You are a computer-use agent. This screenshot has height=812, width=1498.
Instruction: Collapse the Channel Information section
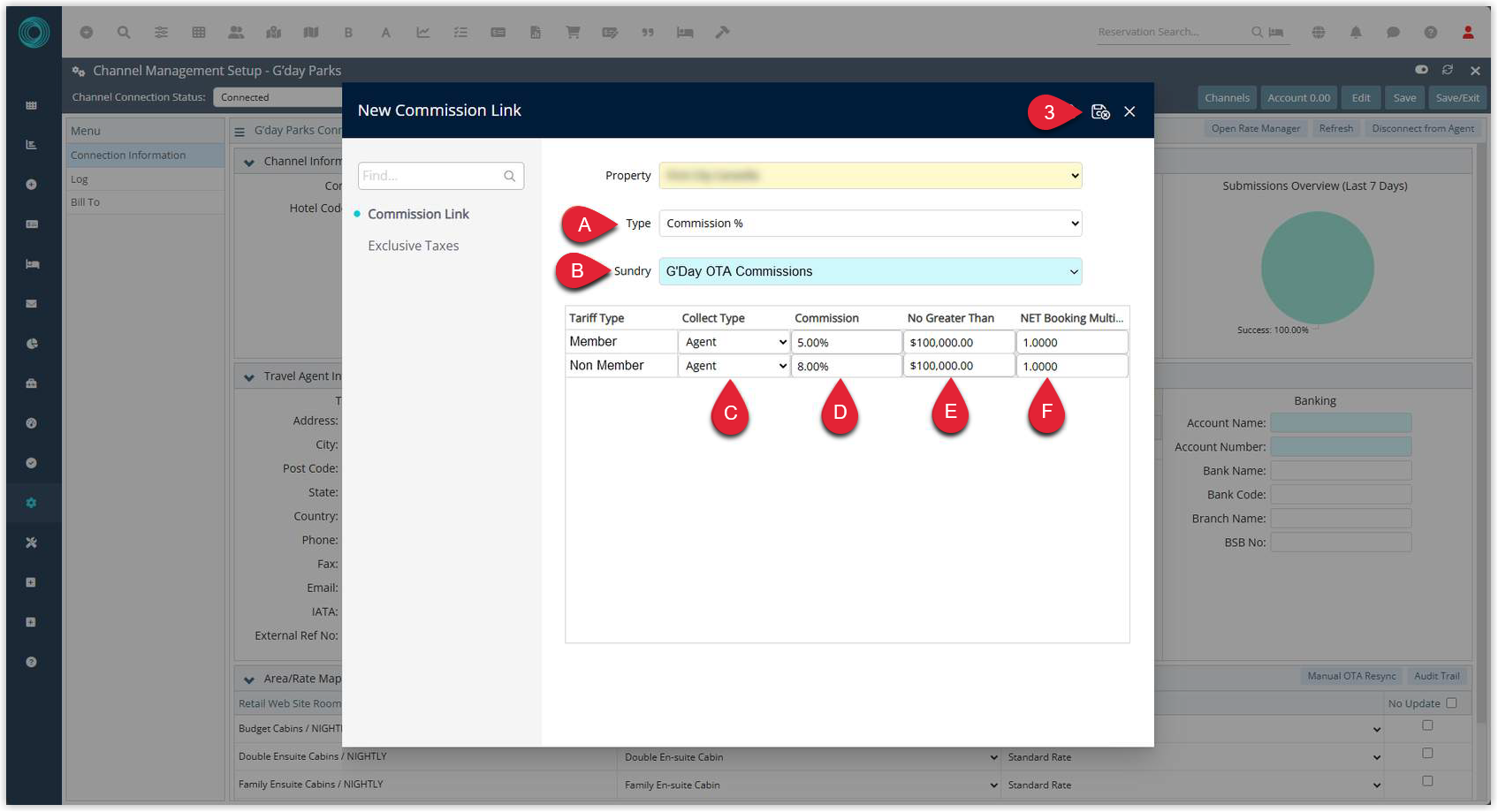(249, 162)
